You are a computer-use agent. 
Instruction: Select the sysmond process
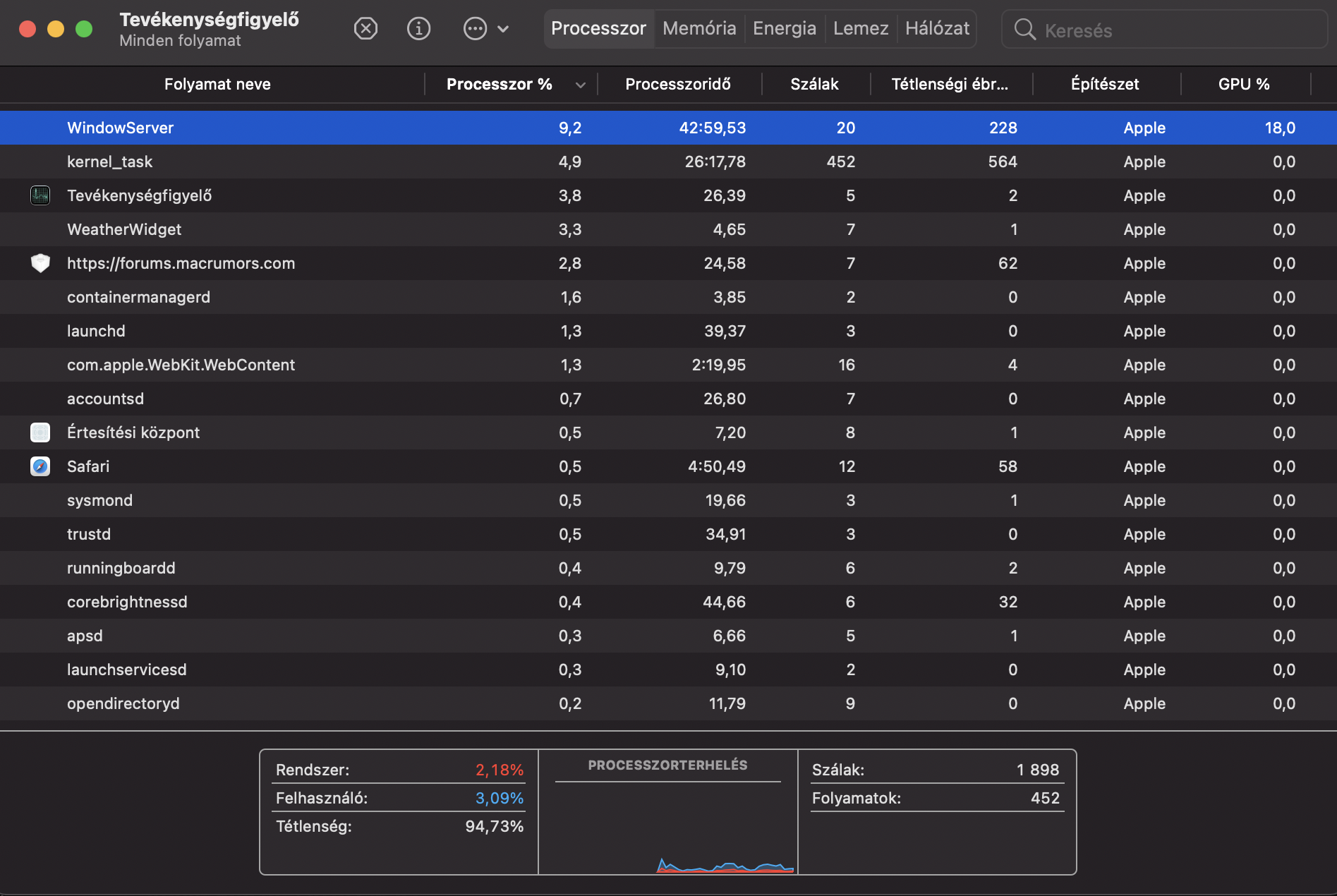pyautogui.click(x=99, y=500)
